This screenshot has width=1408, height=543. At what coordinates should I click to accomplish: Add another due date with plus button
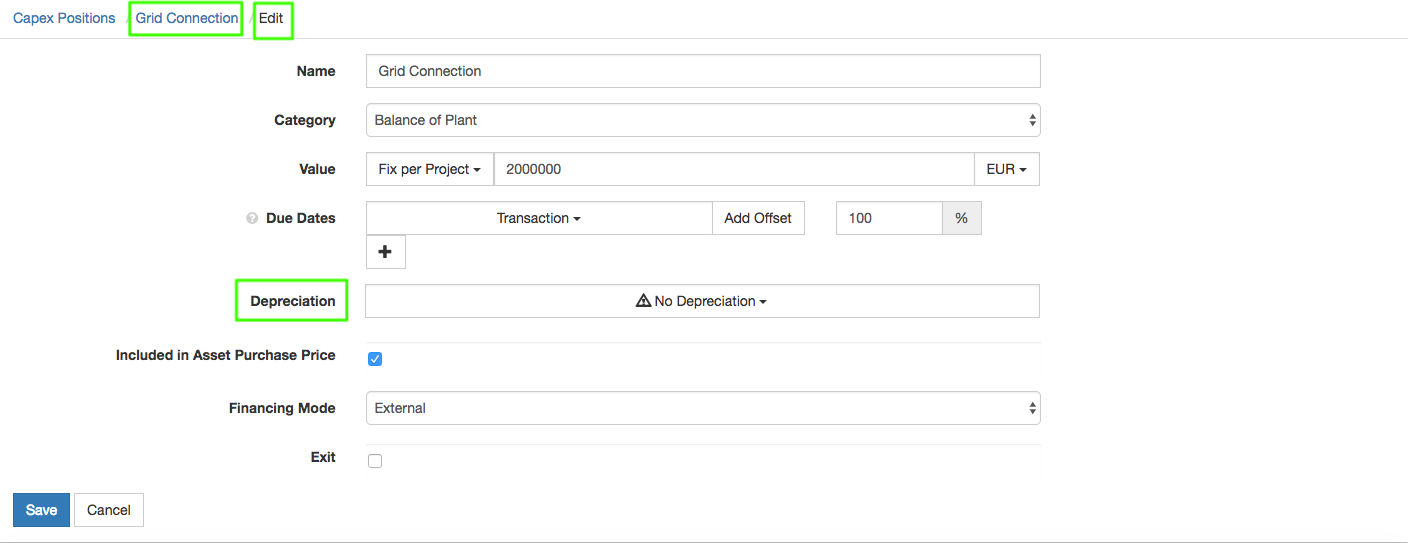point(385,253)
